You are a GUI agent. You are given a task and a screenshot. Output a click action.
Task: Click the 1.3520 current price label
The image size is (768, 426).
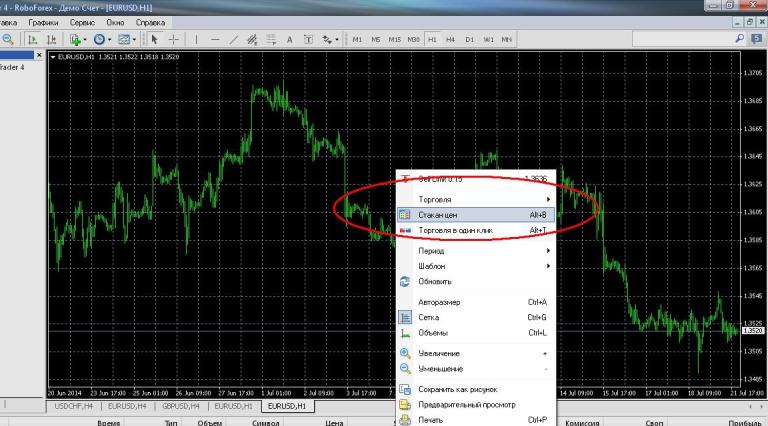click(753, 331)
